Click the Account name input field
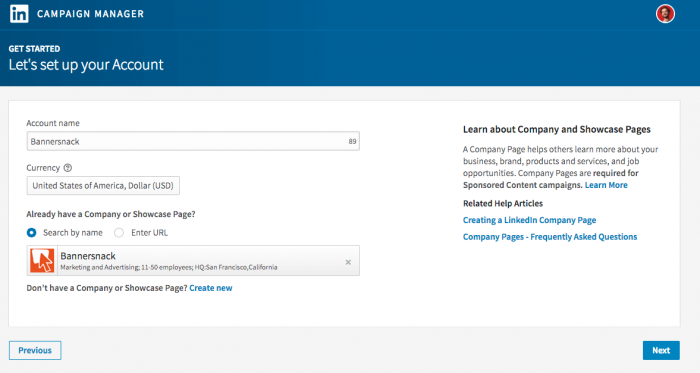Screen dimensions: 700x373 [x=193, y=141]
